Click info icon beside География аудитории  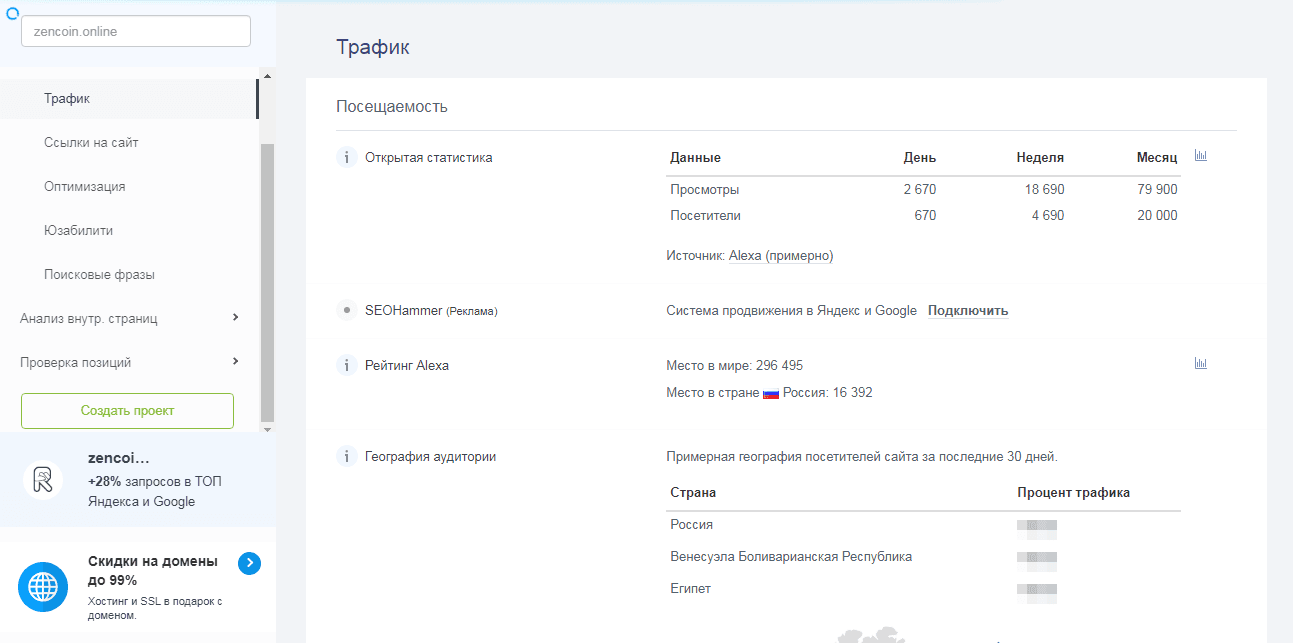click(x=346, y=457)
